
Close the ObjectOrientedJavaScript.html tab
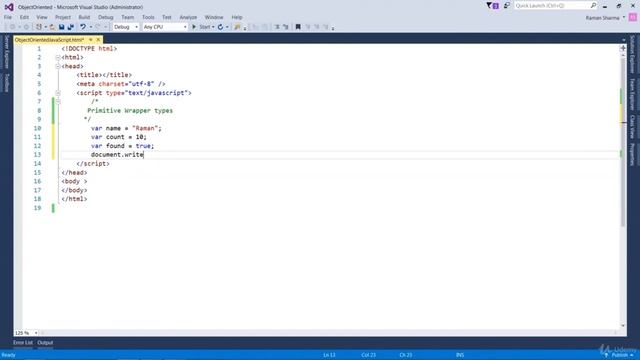pyautogui.click(x=98, y=40)
